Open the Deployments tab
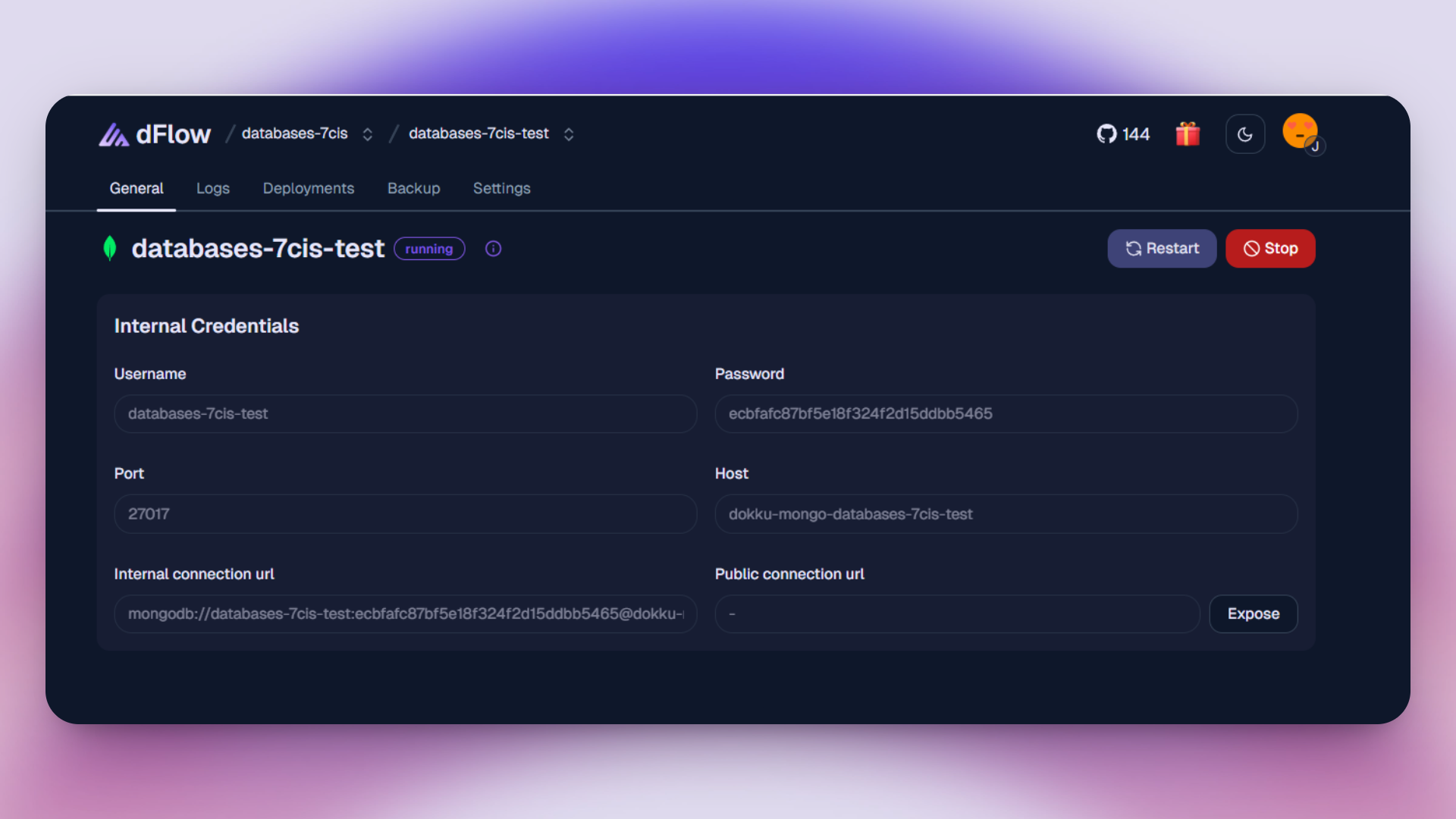Image resolution: width=1456 pixels, height=819 pixels. [308, 188]
